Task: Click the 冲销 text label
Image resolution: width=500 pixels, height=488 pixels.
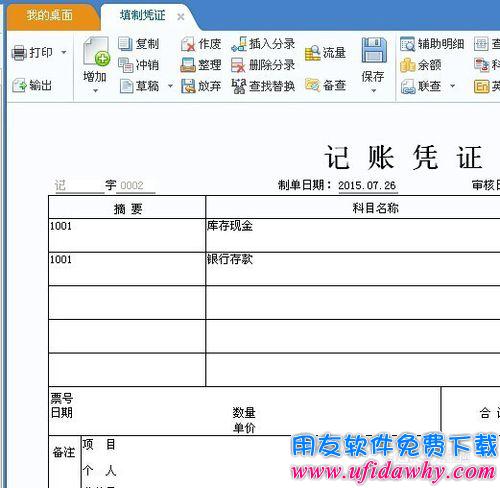Action: tap(147, 65)
